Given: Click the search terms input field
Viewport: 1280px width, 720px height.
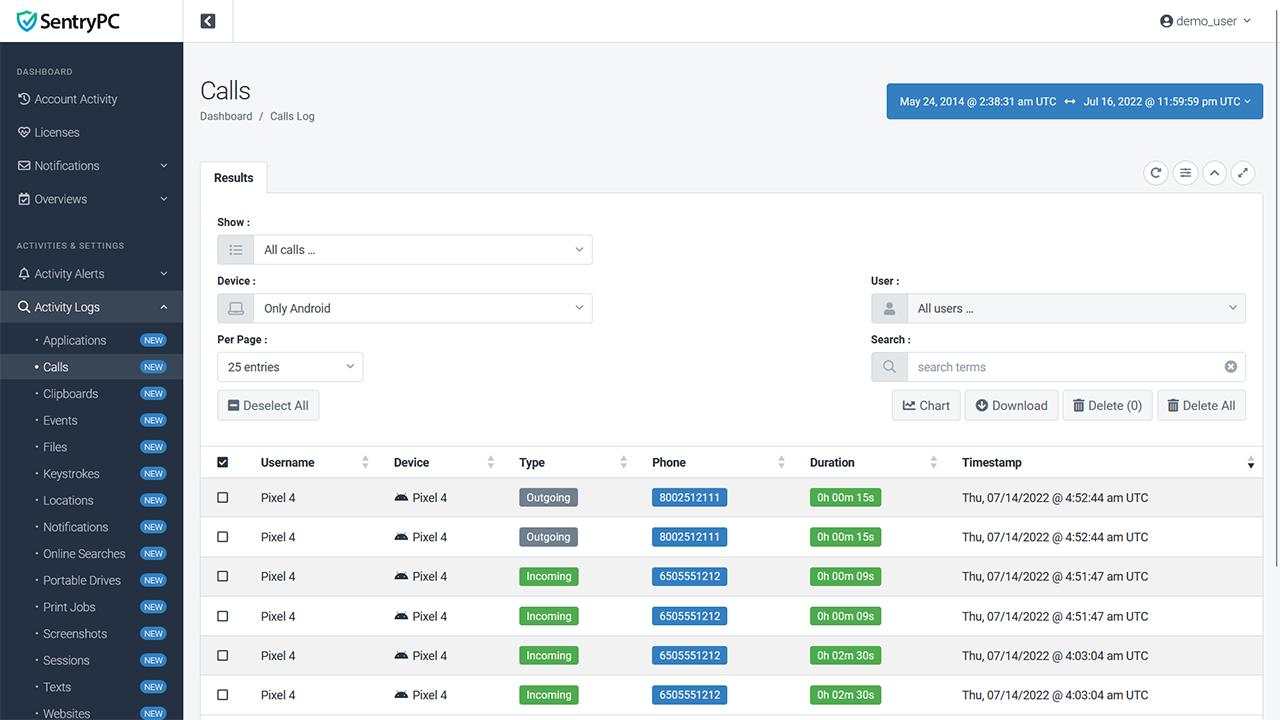Looking at the screenshot, I should [1076, 367].
